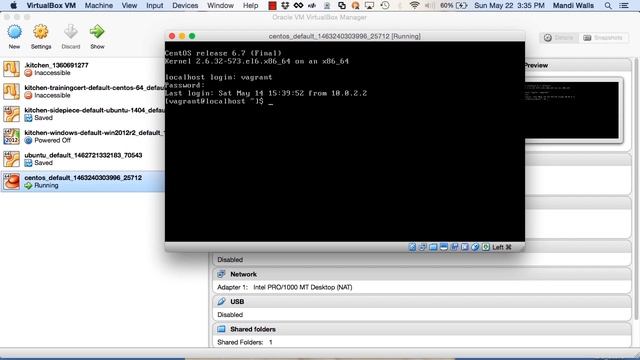640x360 pixels.
Task: Open the VirtualBox VM menu
Action: (x=51, y=5)
